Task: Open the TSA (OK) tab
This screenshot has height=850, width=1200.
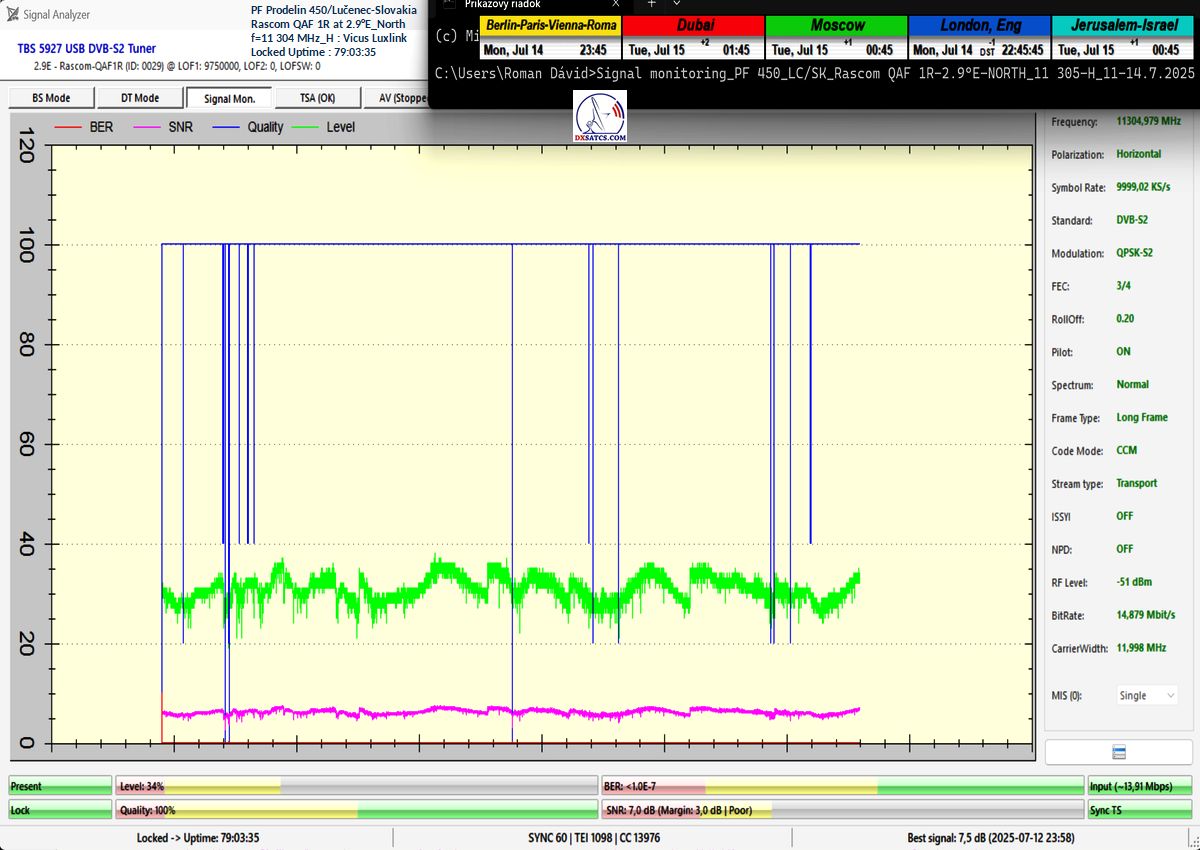Action: 317,98
